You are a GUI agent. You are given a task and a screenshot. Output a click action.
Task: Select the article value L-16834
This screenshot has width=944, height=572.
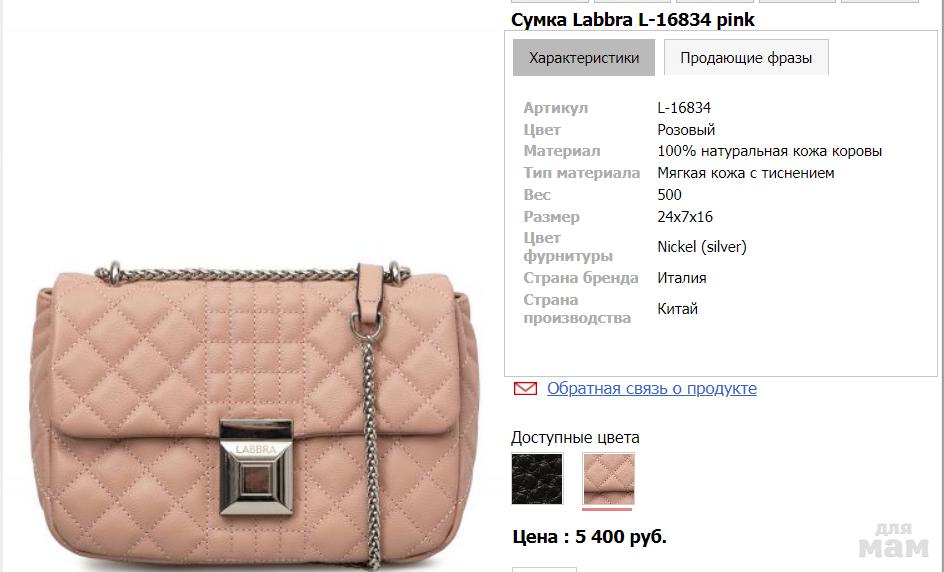(684, 108)
